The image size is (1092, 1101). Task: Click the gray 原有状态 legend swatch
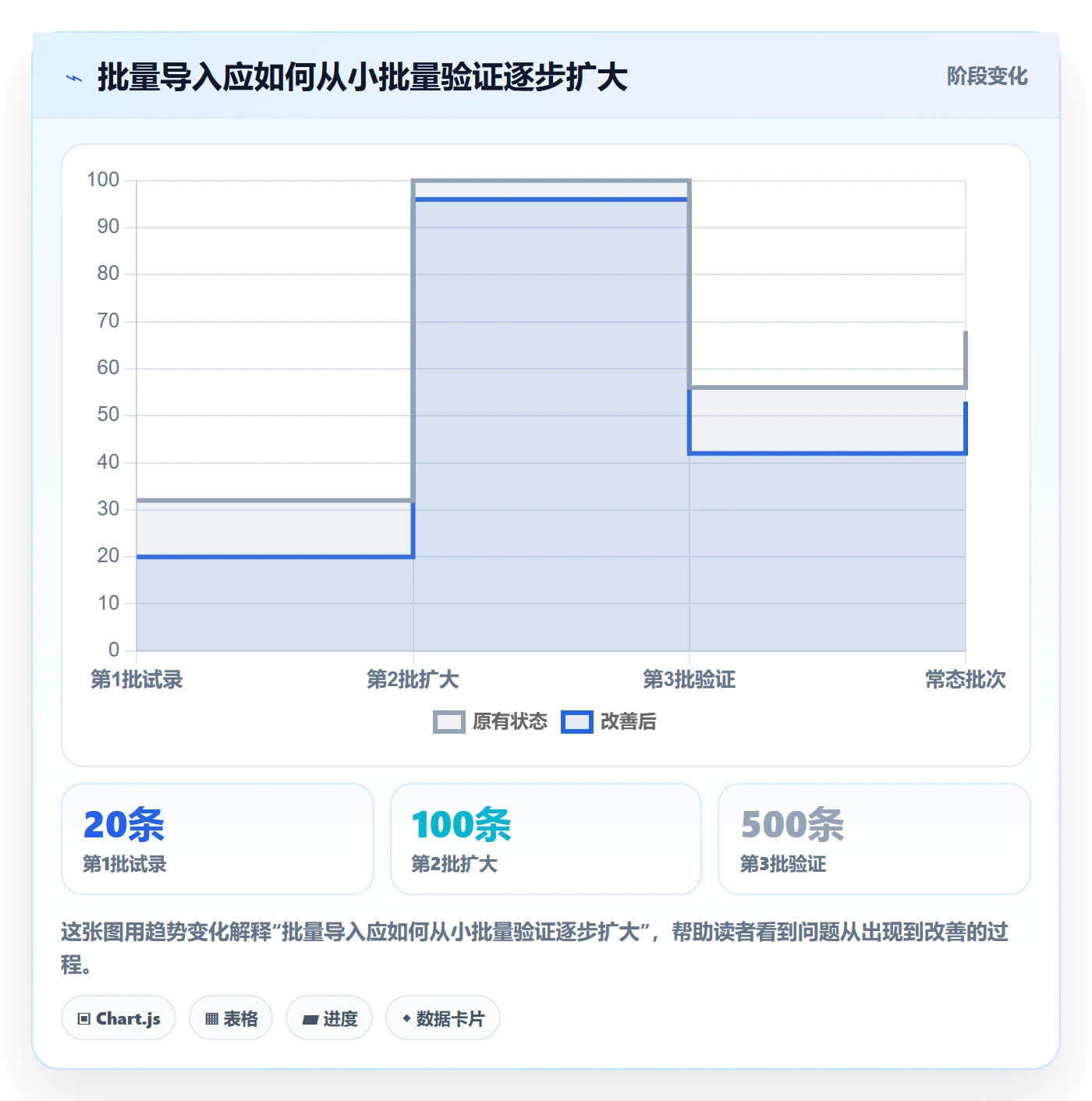coord(449,722)
